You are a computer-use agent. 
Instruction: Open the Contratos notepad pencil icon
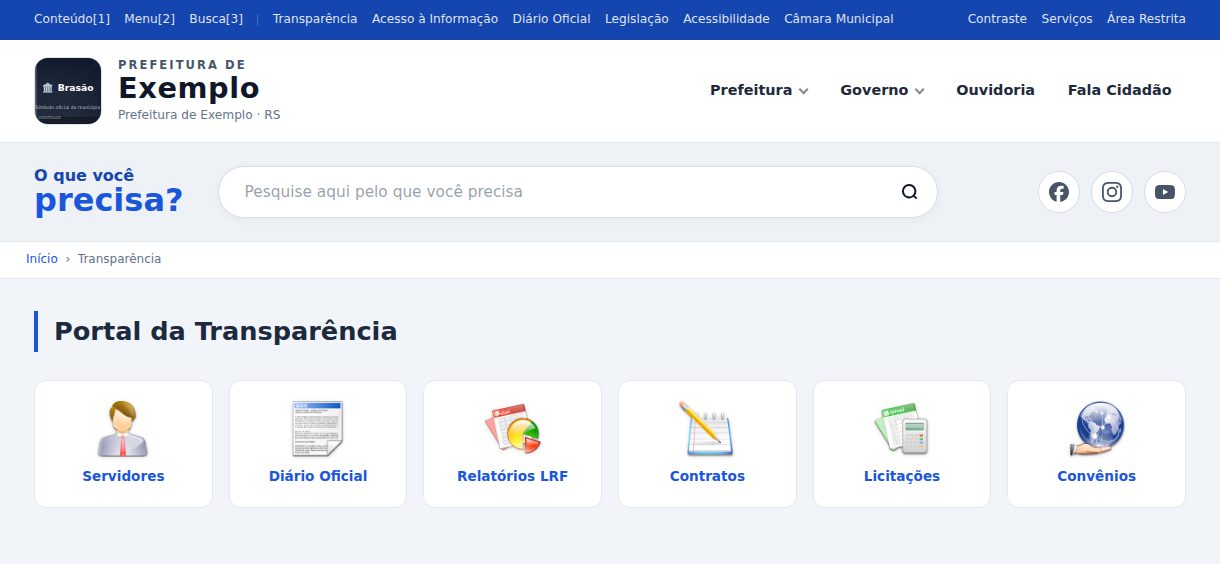707,429
